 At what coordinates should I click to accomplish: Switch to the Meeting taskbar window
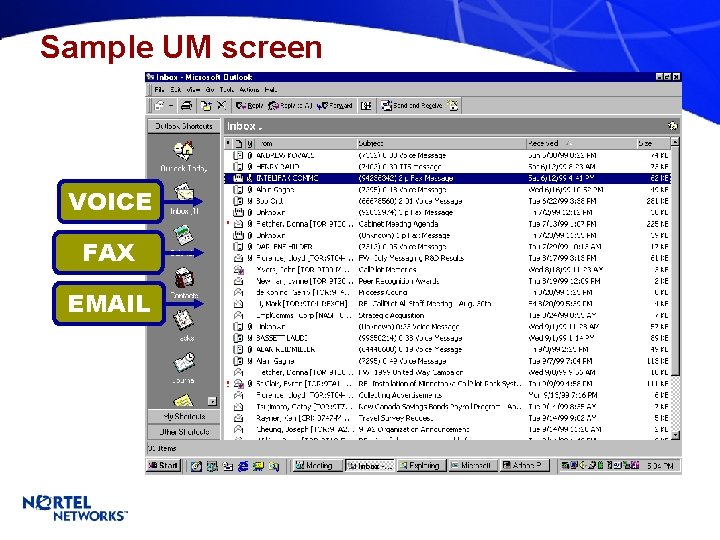pyautogui.click(x=318, y=466)
